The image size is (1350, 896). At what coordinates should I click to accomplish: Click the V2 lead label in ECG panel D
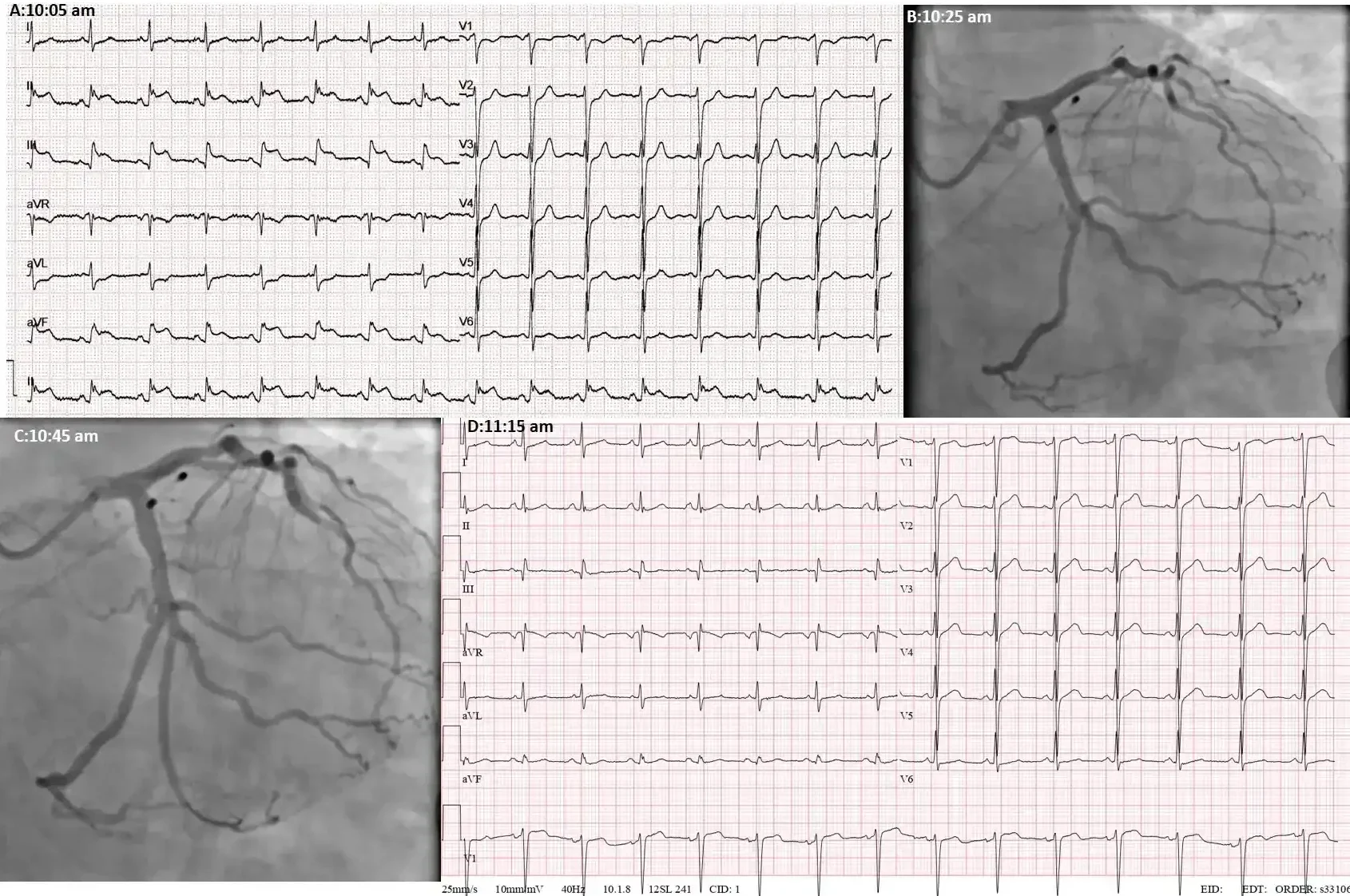point(907,526)
